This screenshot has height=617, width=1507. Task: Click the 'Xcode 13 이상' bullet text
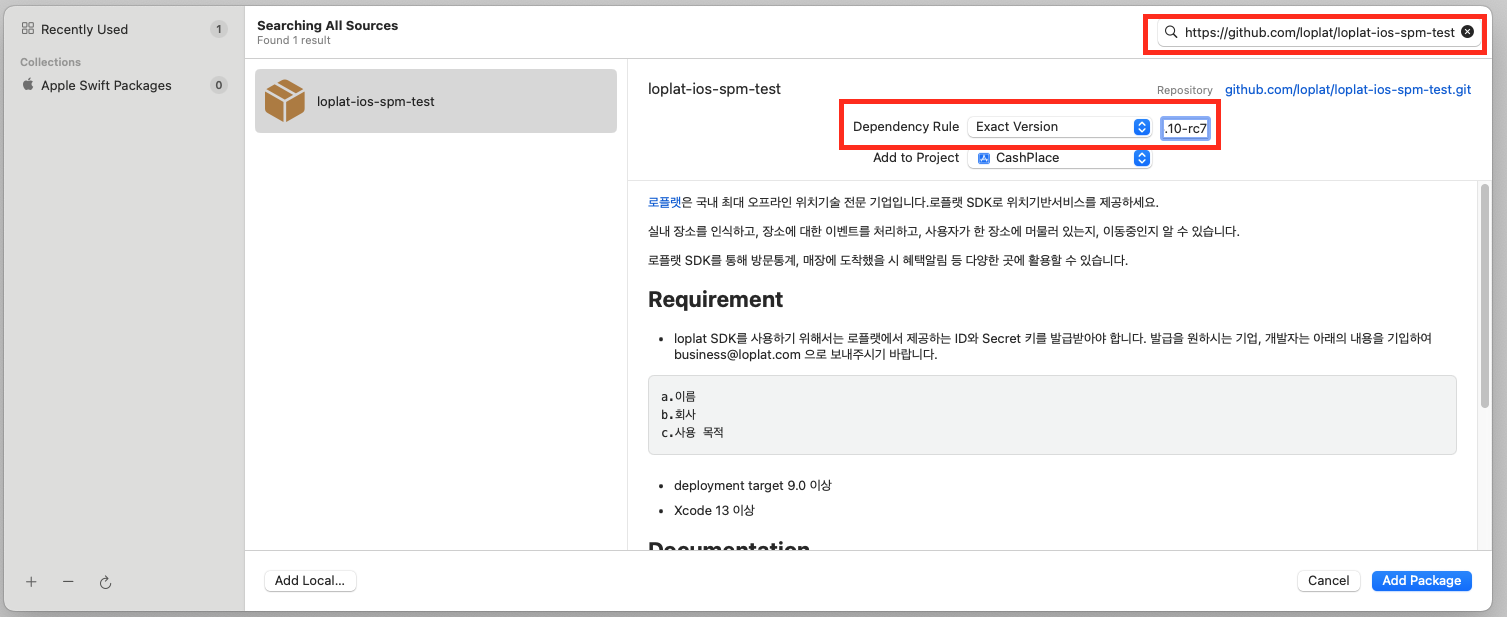(x=714, y=510)
